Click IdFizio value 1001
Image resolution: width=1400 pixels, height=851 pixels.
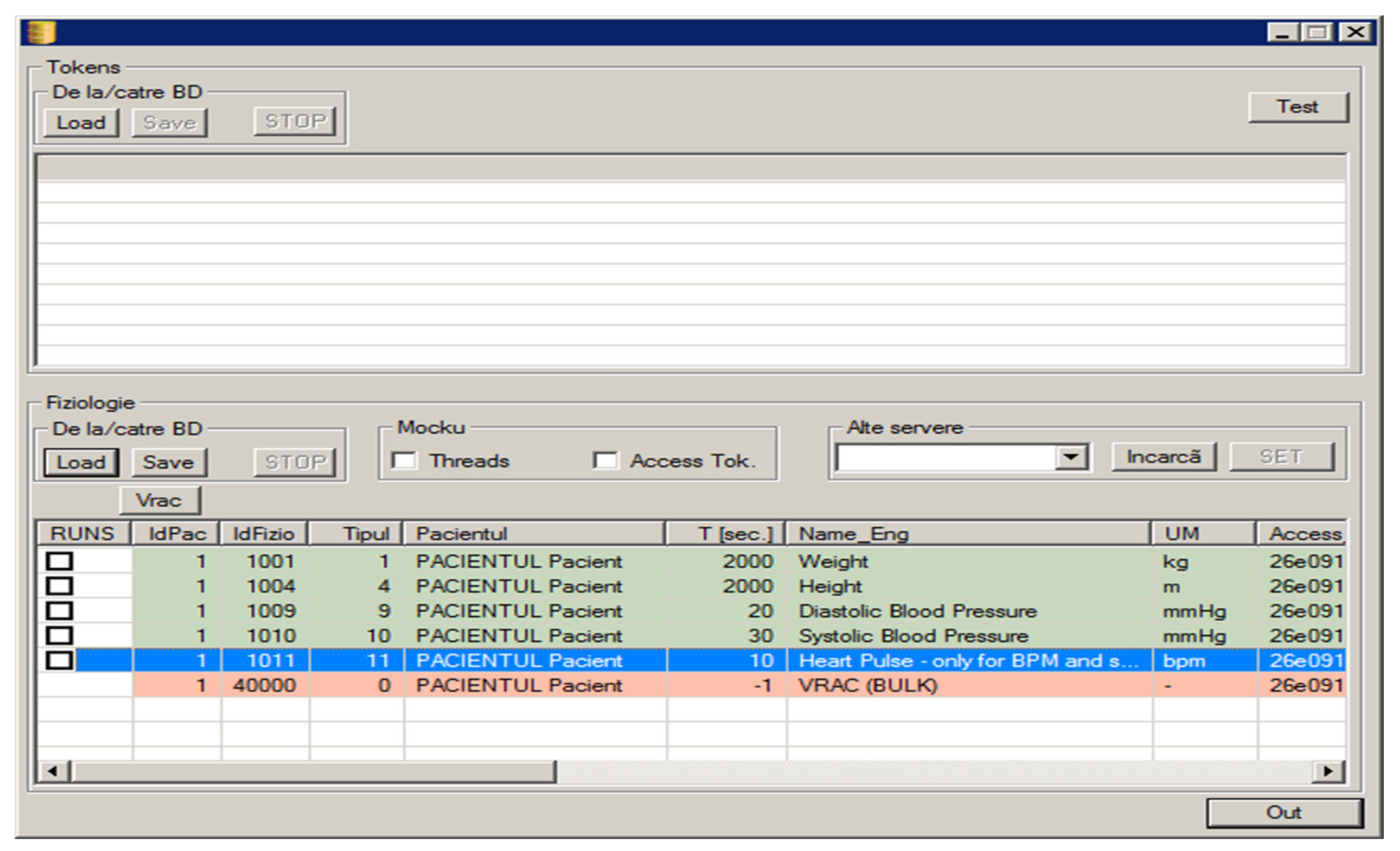point(266,561)
